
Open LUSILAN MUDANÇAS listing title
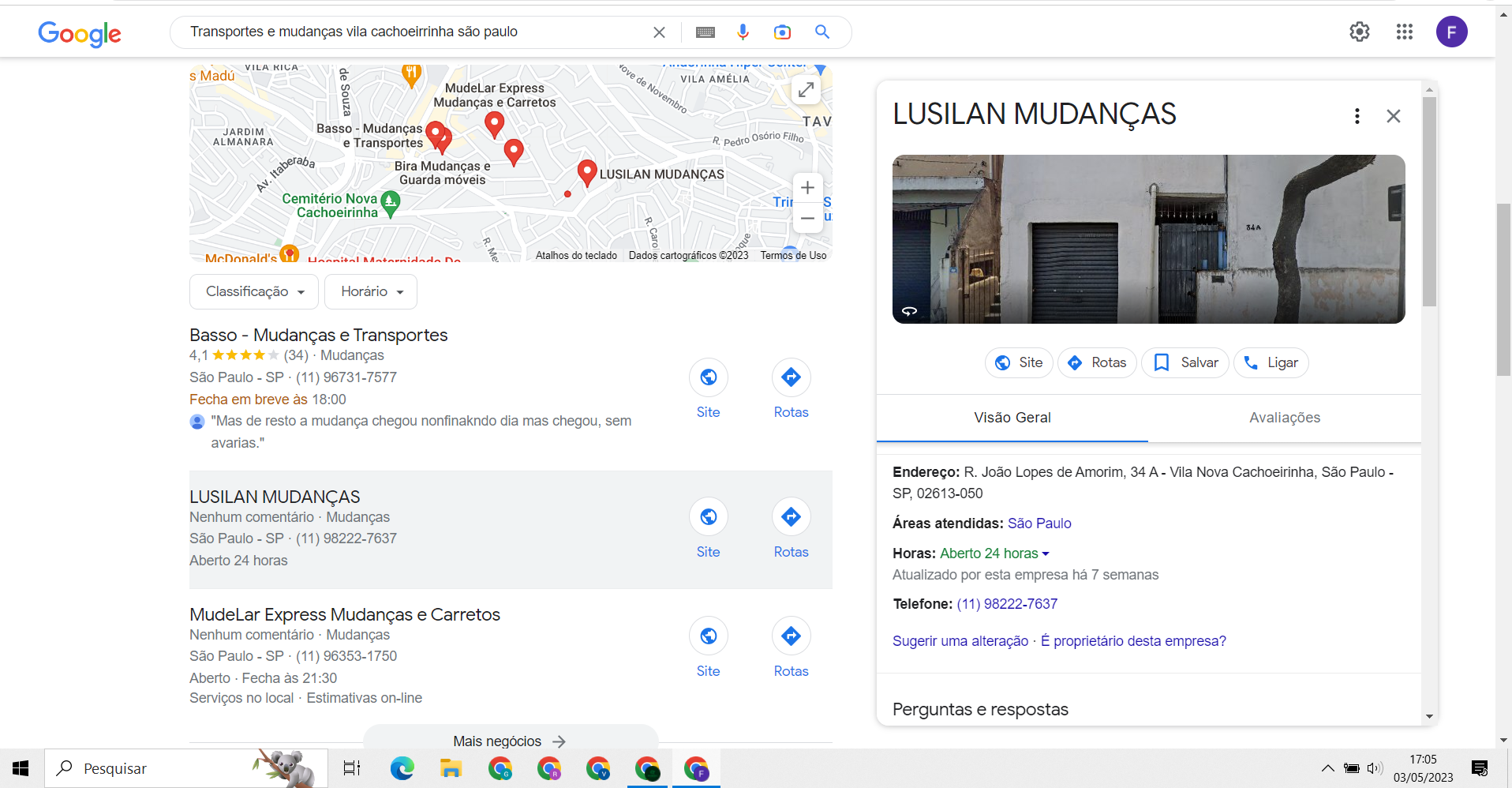[x=275, y=497]
